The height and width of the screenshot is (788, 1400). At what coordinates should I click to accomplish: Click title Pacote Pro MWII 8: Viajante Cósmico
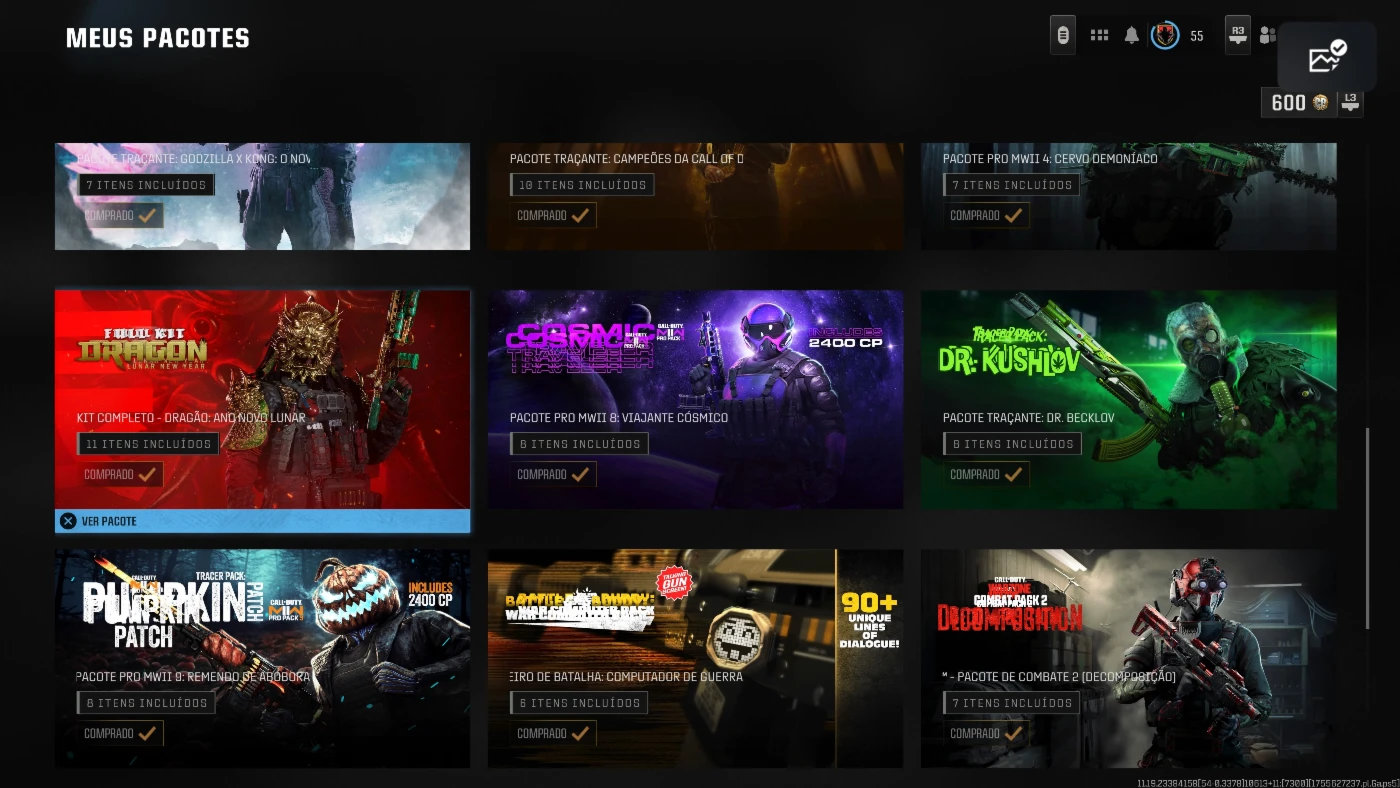pos(619,418)
